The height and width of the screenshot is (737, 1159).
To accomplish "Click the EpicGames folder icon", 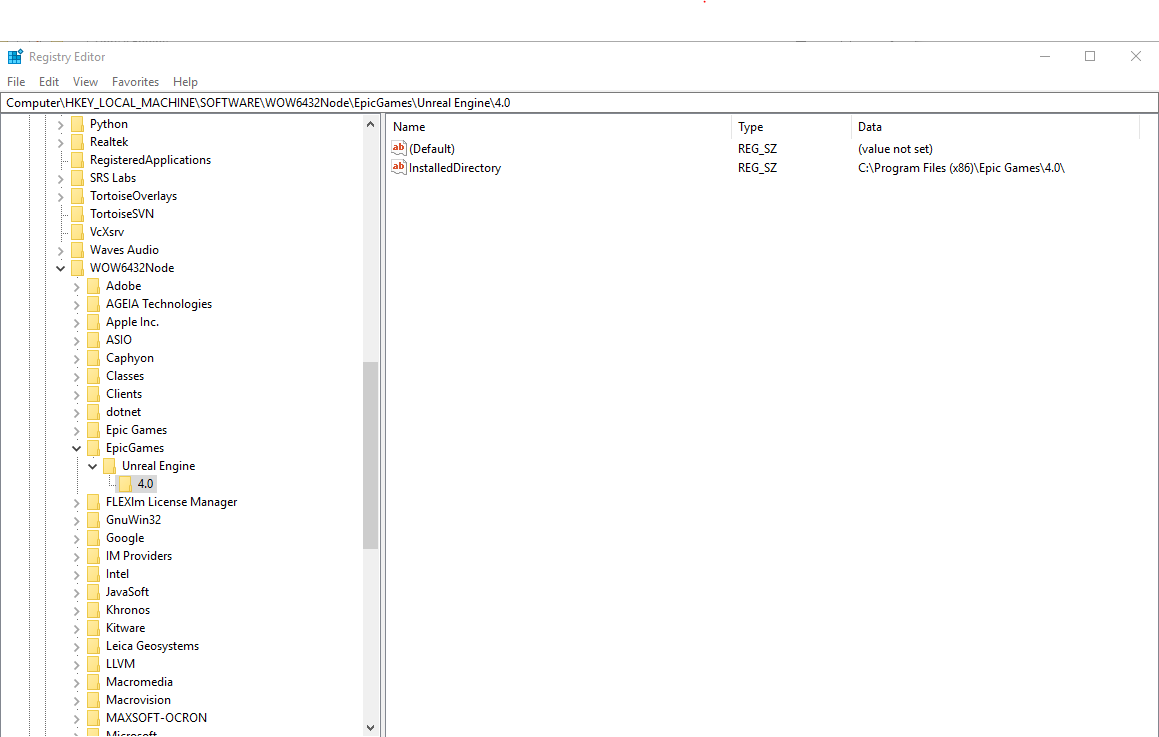I will 94,447.
